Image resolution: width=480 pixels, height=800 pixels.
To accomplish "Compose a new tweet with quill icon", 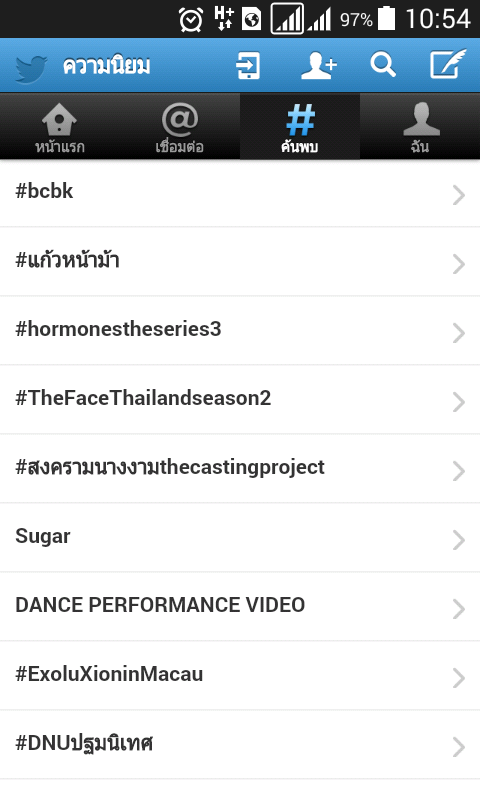I will coord(448,64).
